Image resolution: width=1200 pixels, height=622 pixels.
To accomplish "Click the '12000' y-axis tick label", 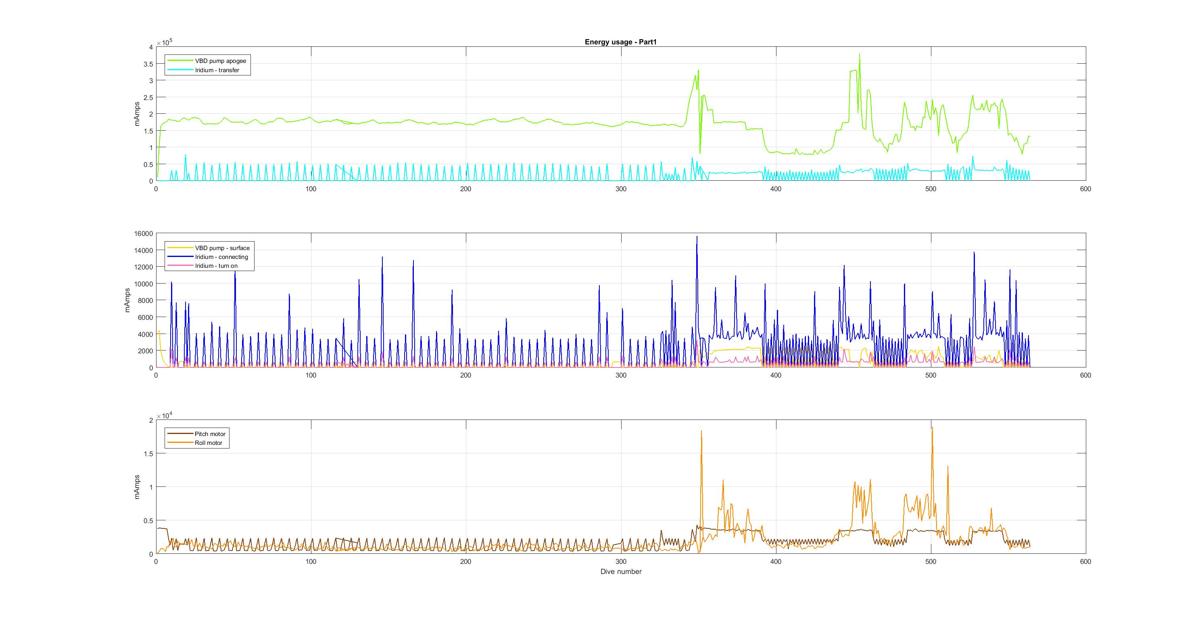I will (x=142, y=267).
